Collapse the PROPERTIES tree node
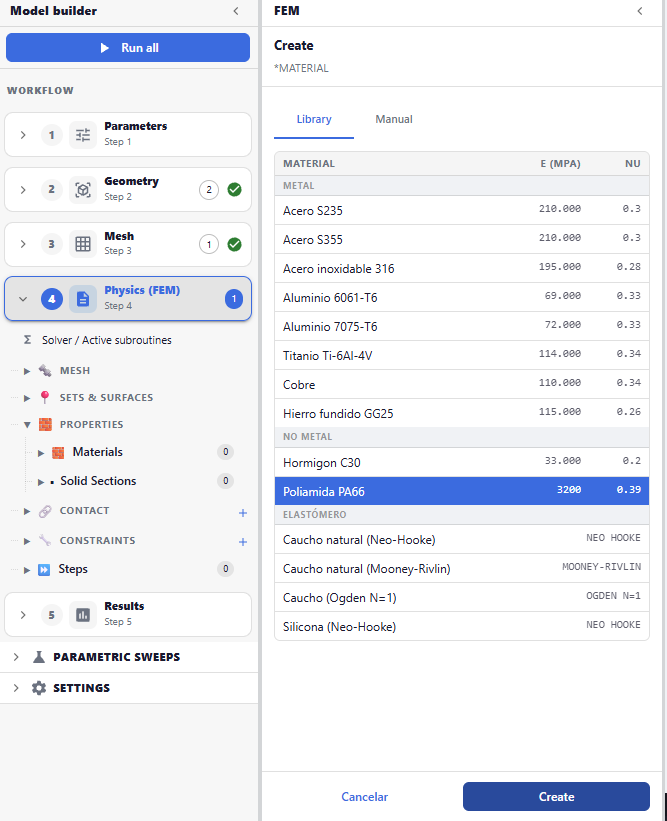The height and width of the screenshot is (821, 667). click(27, 425)
